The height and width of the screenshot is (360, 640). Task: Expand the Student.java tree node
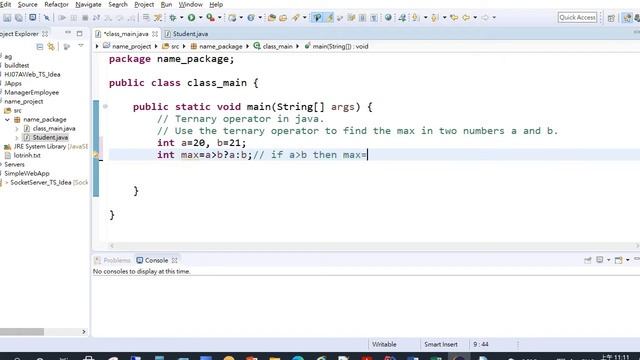(x=17, y=138)
